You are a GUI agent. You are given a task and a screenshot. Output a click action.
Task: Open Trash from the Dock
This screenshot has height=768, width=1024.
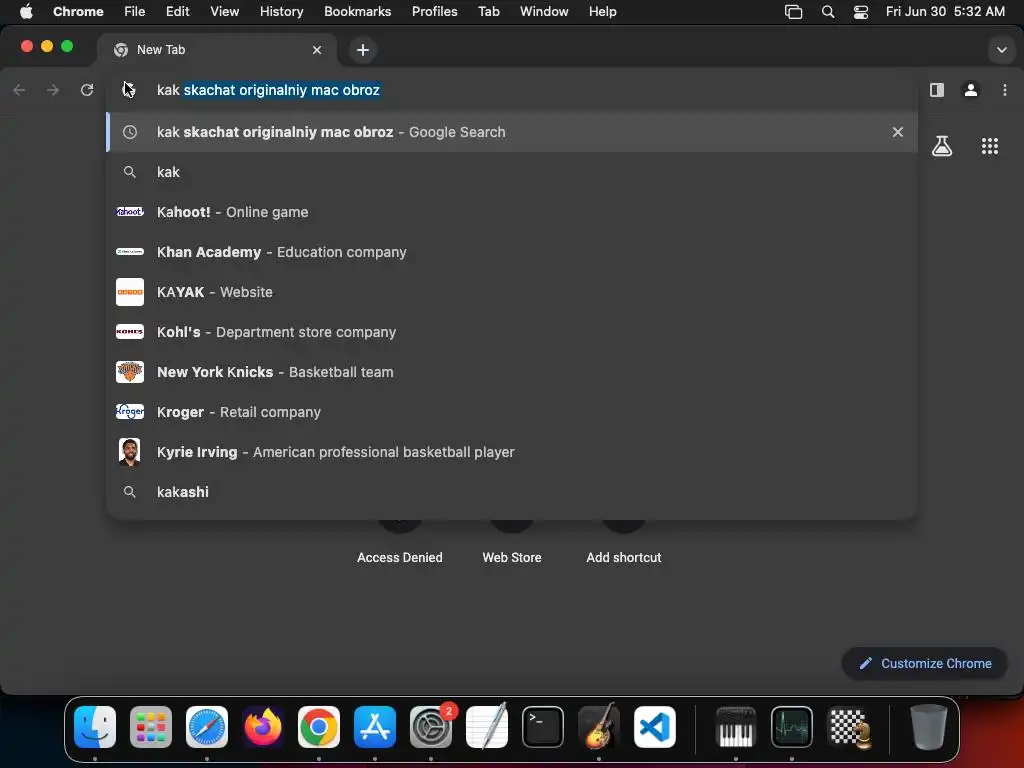click(928, 727)
